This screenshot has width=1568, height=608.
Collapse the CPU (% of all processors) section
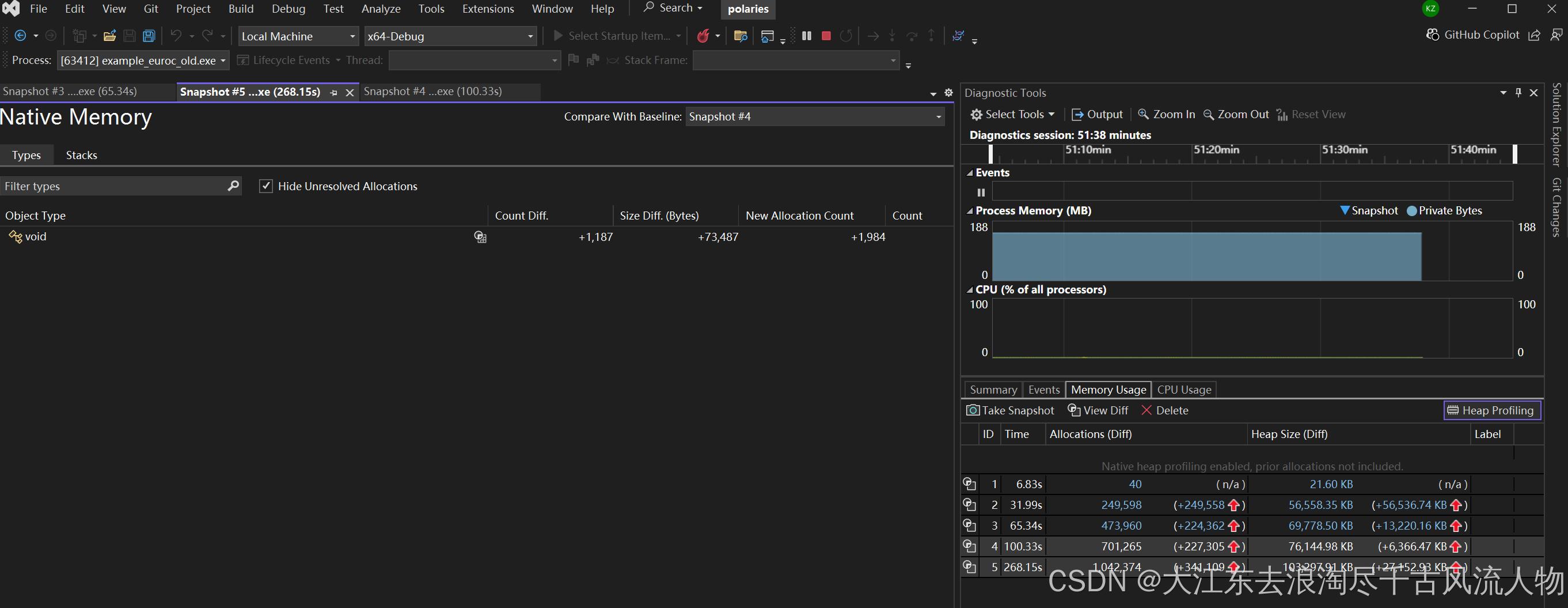click(970, 290)
